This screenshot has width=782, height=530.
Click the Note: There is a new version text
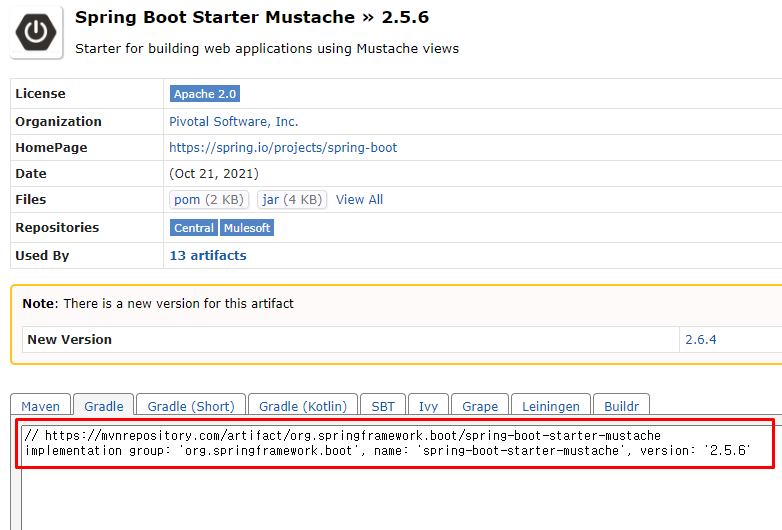tap(158, 304)
